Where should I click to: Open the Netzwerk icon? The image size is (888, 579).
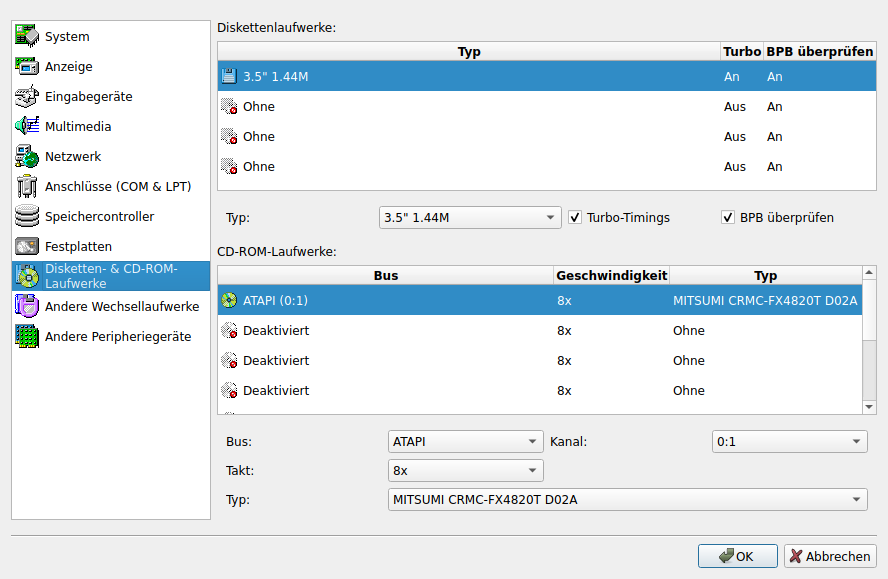coord(27,157)
